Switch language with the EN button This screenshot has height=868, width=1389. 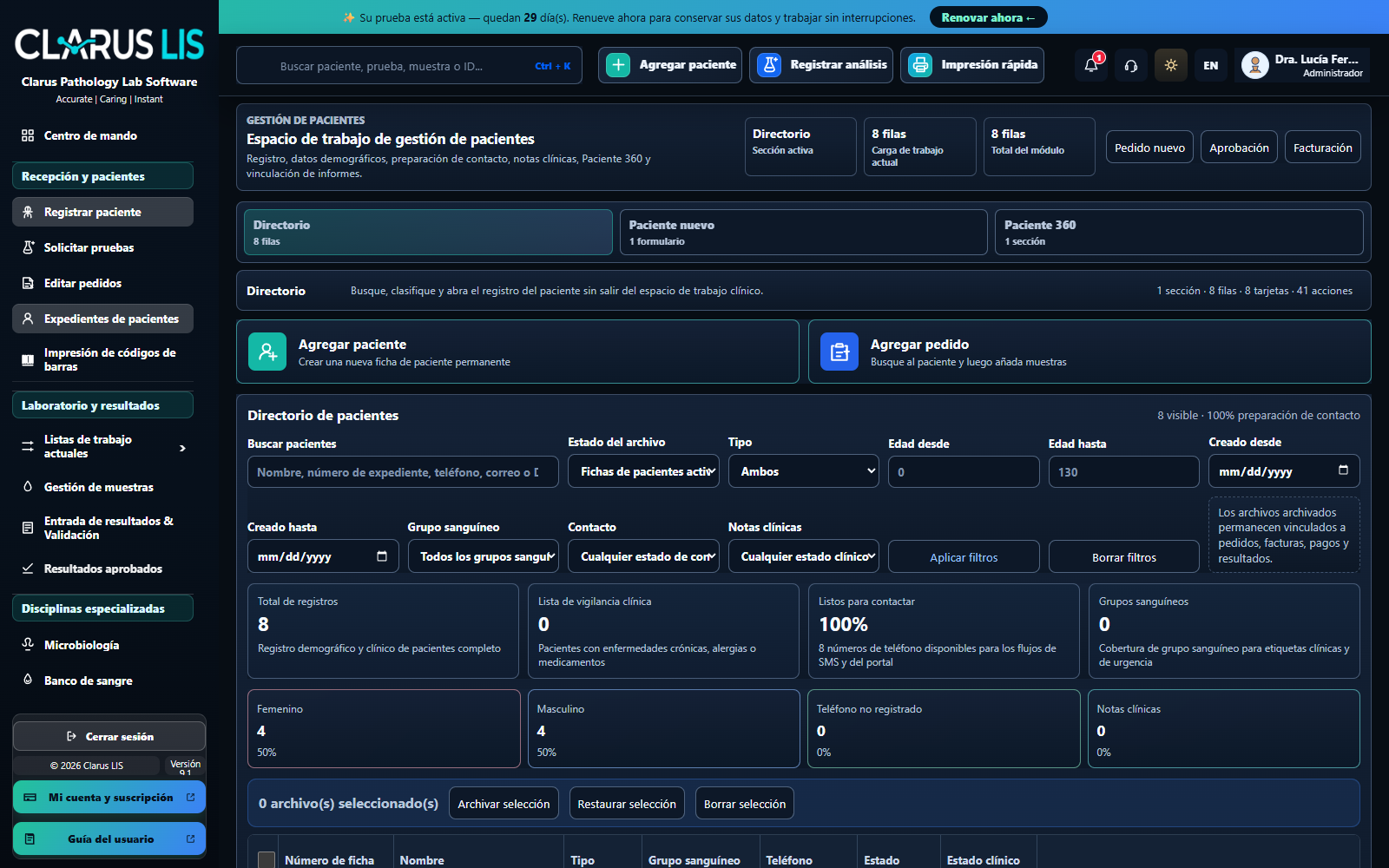(1211, 65)
